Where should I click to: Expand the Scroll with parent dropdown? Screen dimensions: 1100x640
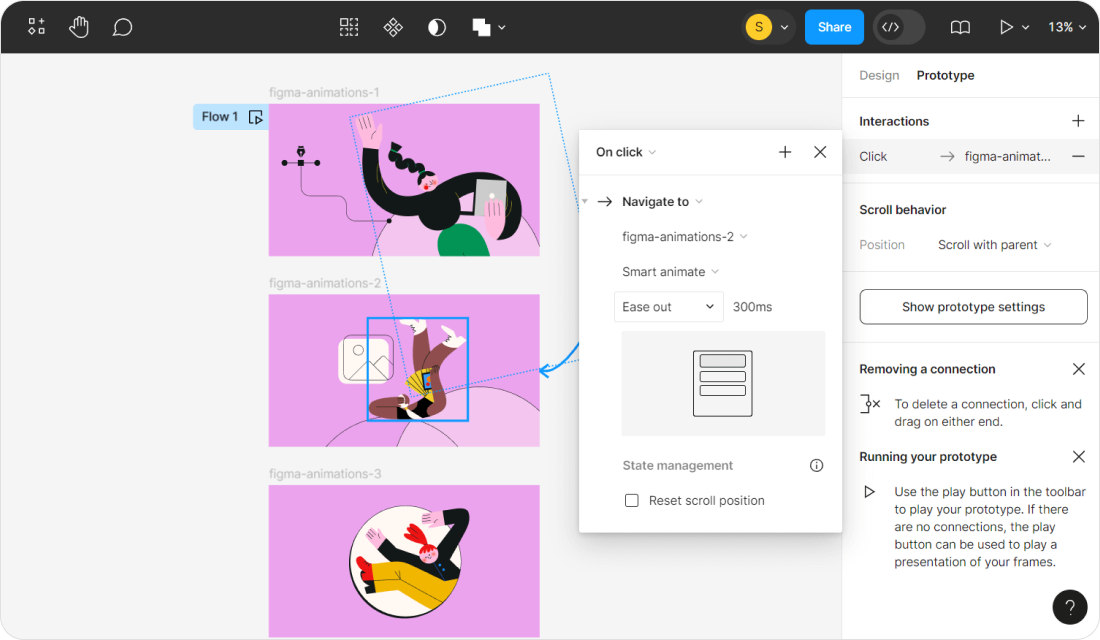(994, 245)
